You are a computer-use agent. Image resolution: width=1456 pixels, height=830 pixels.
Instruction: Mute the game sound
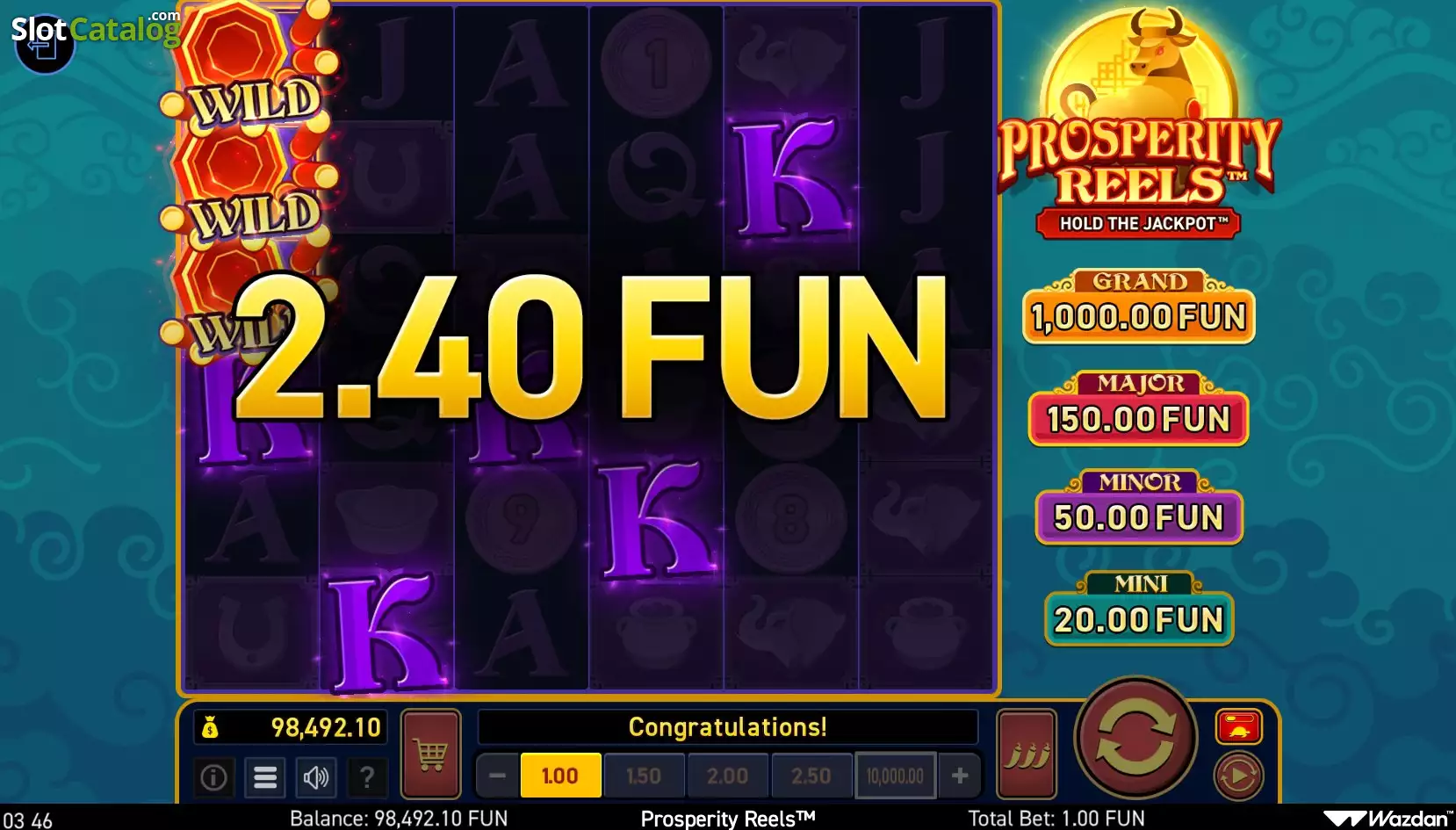316,776
